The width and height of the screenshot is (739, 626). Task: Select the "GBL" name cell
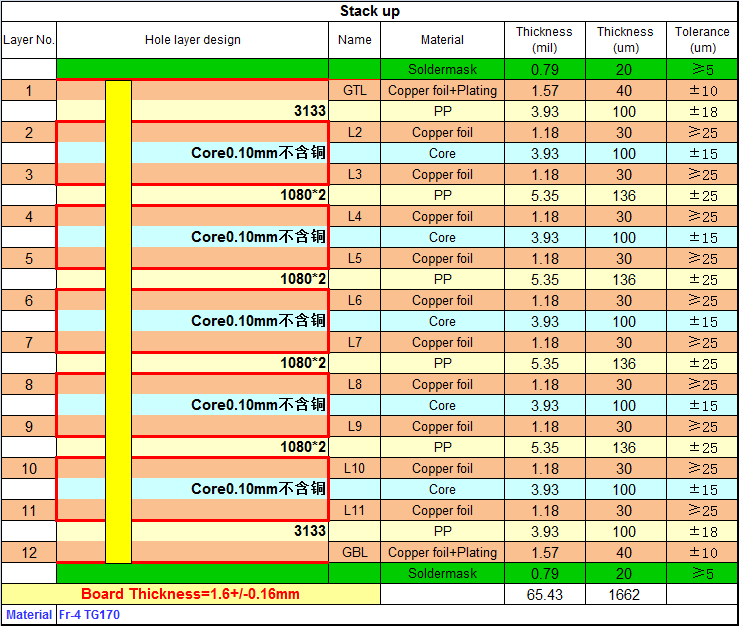[354, 552]
